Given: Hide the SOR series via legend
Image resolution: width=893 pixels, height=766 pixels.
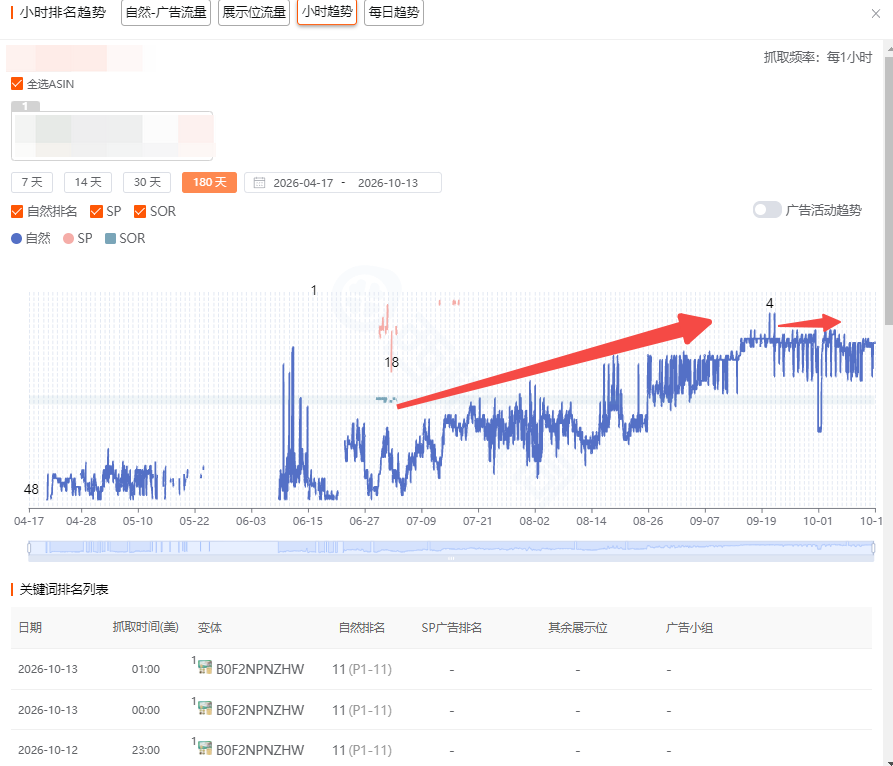Looking at the screenshot, I should tap(125, 238).
